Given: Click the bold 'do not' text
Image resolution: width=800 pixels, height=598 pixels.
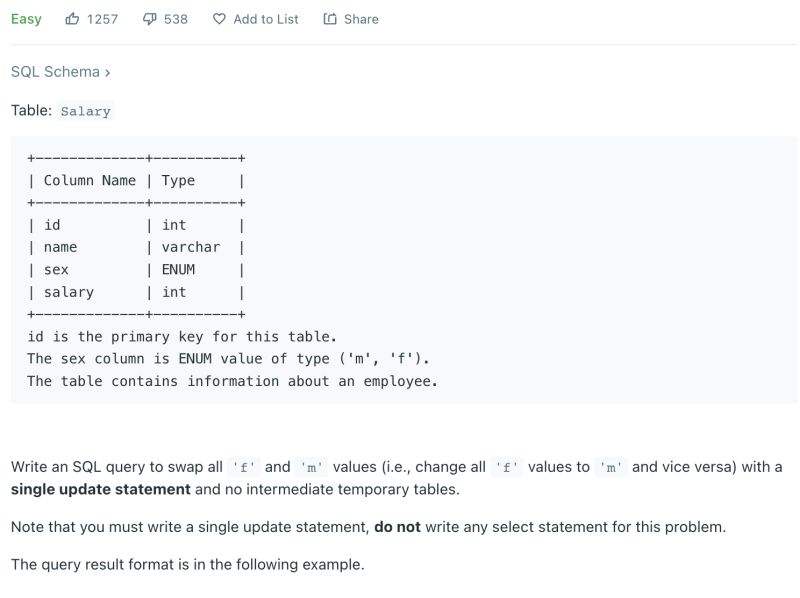Looking at the screenshot, I should click(x=397, y=526).
